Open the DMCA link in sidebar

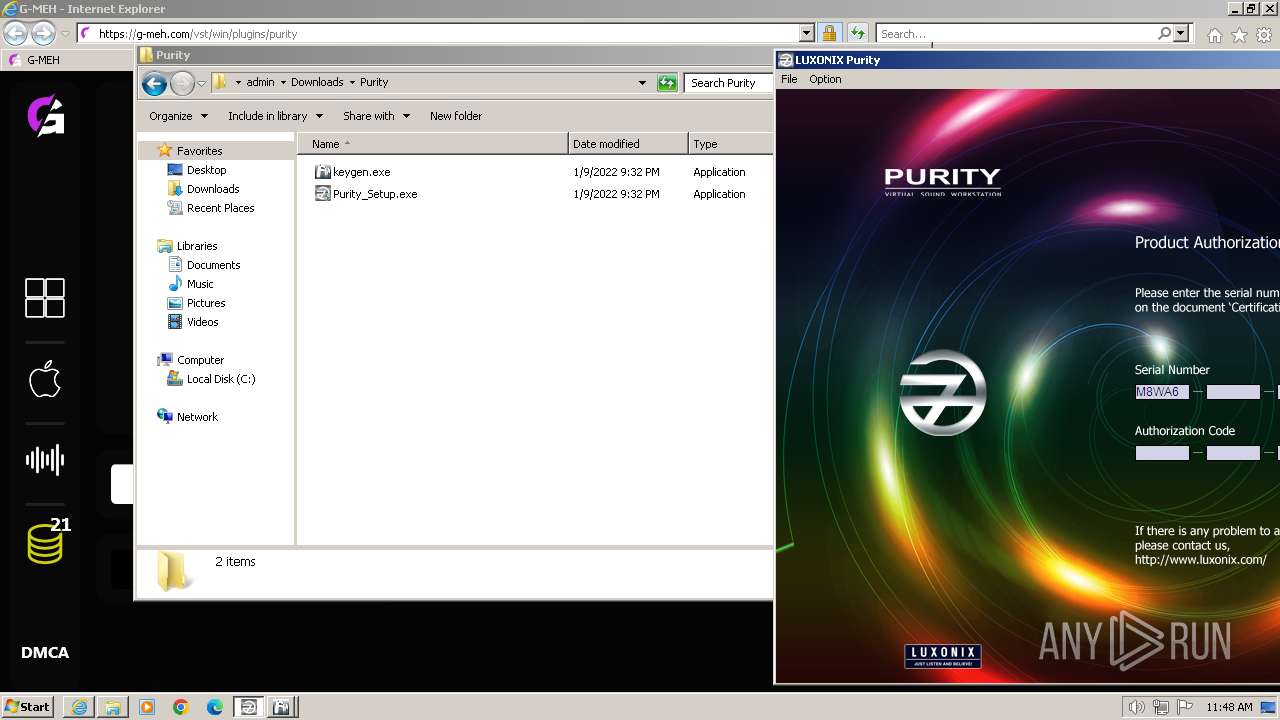45,653
